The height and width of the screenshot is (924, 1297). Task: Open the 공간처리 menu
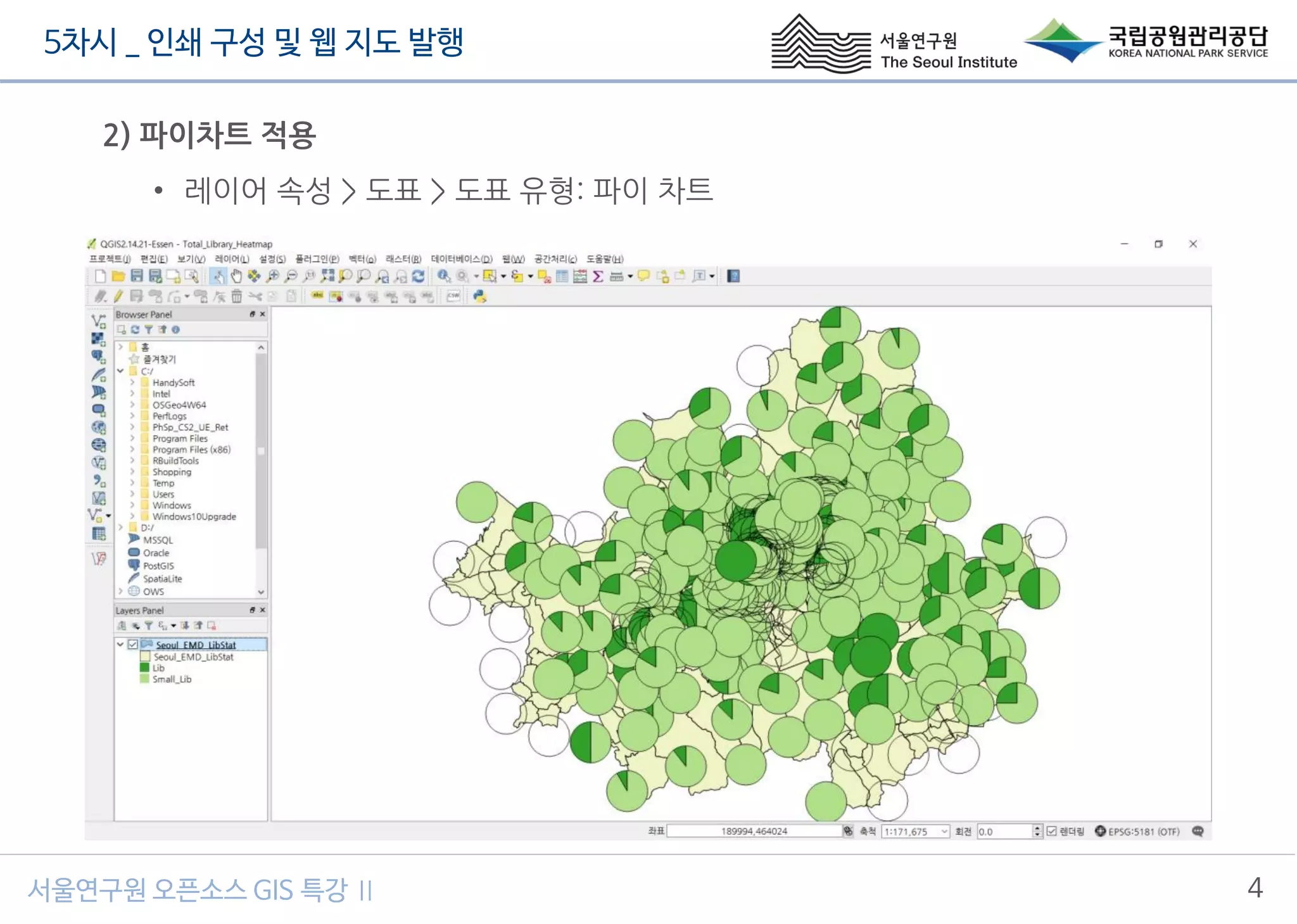coord(555,259)
